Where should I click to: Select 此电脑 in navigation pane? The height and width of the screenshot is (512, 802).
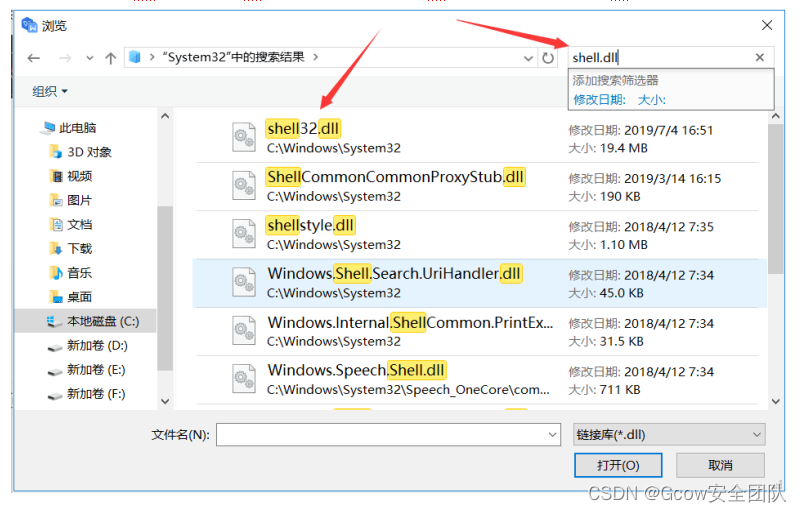(x=71, y=128)
